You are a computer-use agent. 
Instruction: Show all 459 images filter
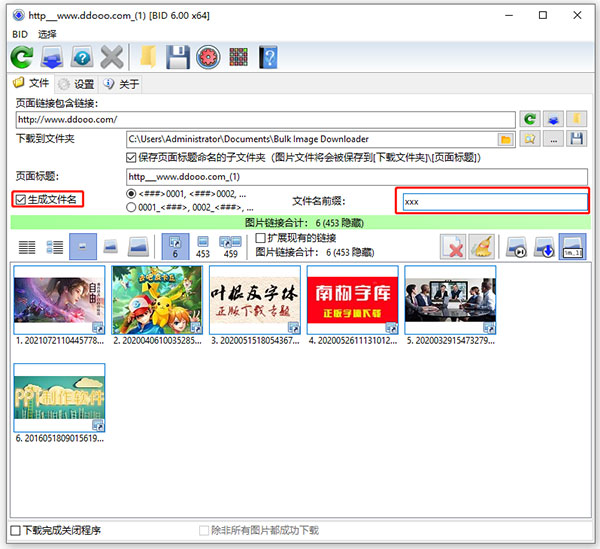click(x=230, y=247)
